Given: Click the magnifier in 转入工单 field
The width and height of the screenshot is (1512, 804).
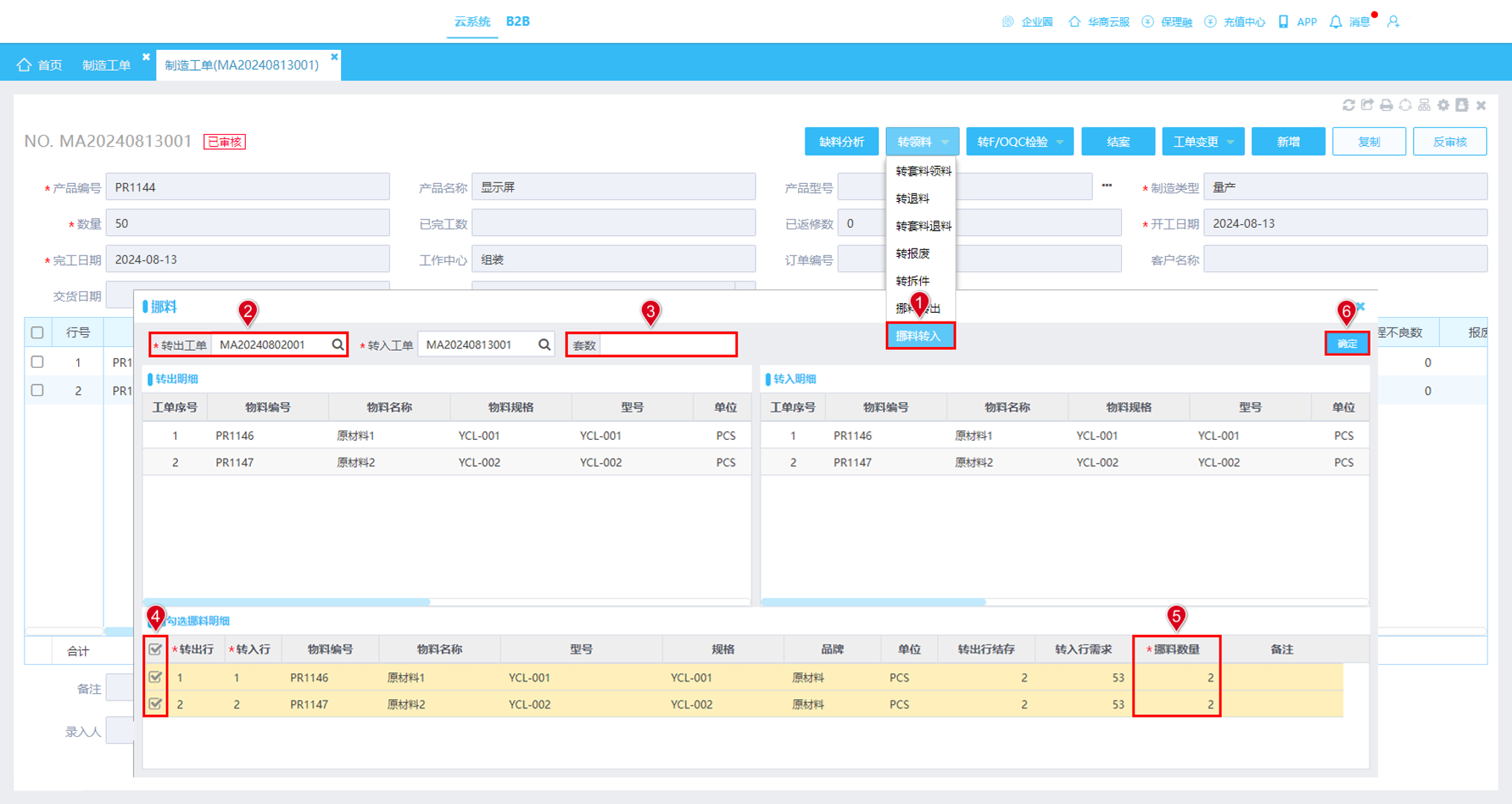Looking at the screenshot, I should [x=544, y=345].
